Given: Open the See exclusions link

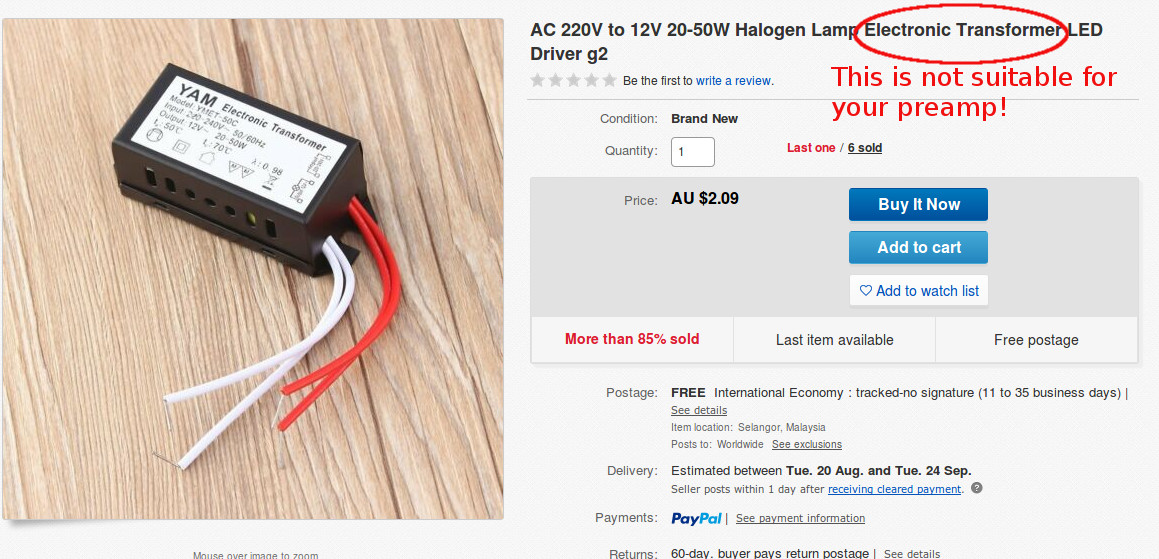Looking at the screenshot, I should click(806, 444).
